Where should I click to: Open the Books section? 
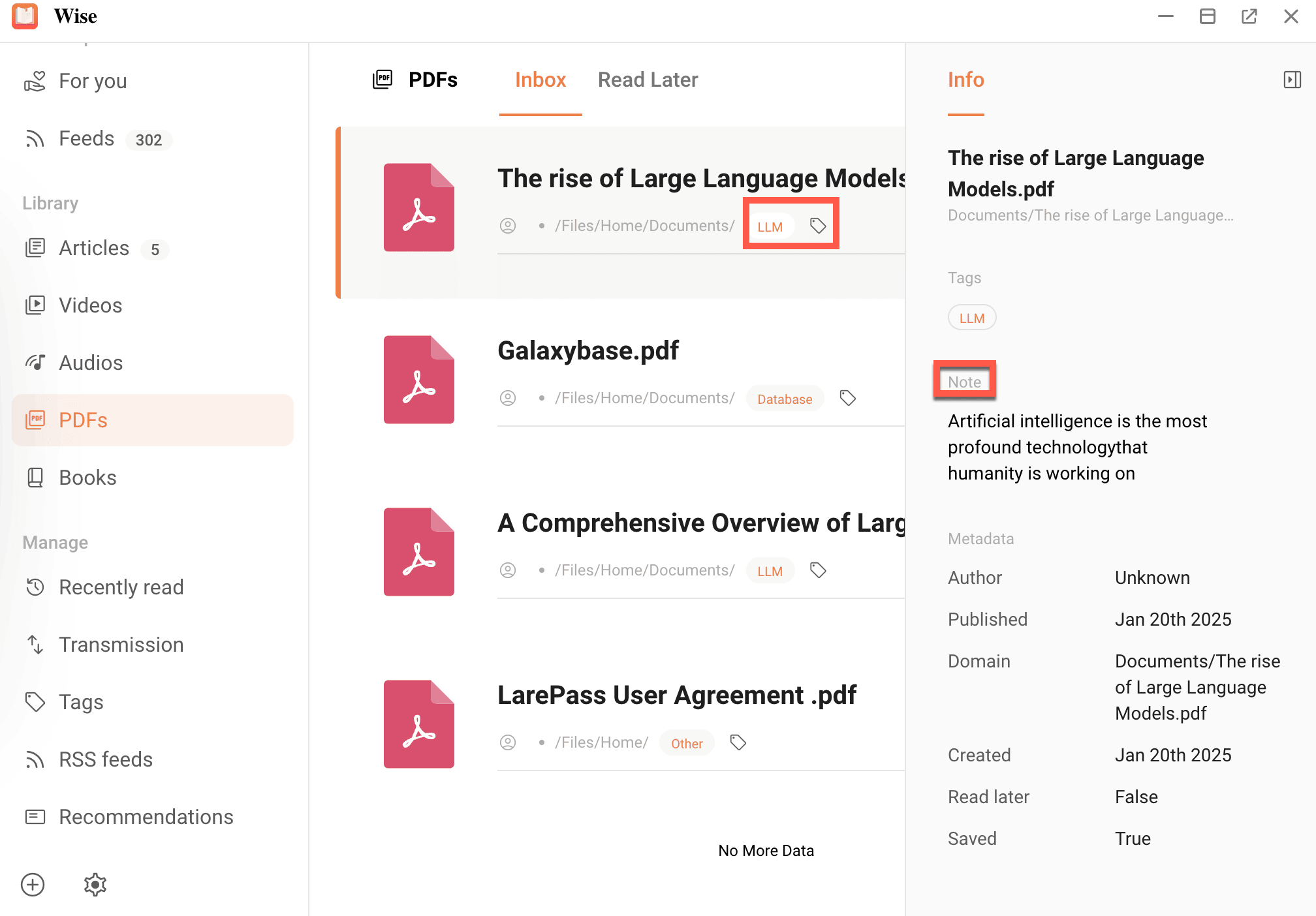(x=87, y=477)
